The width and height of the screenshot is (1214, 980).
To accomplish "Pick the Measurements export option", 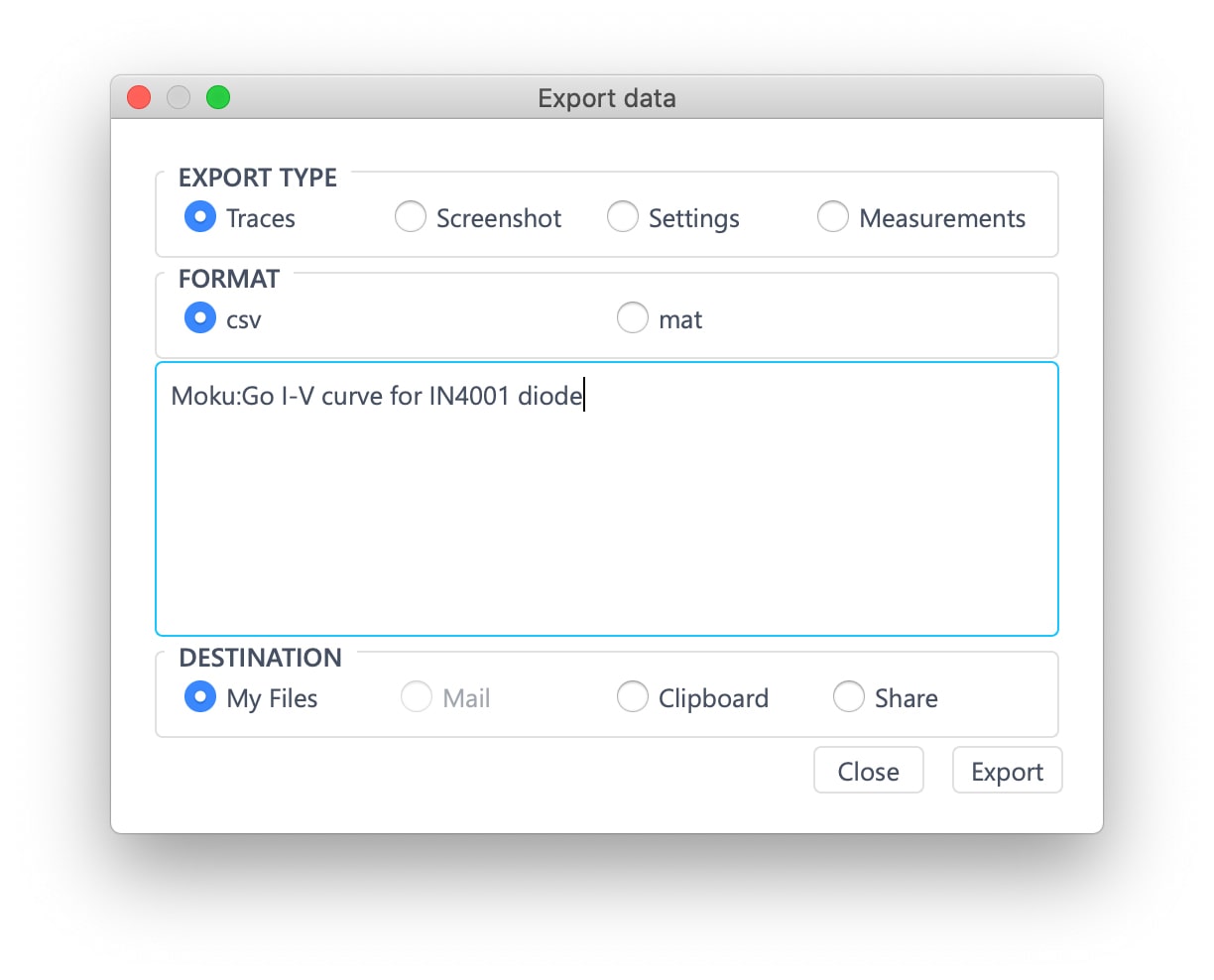I will 833,217.
